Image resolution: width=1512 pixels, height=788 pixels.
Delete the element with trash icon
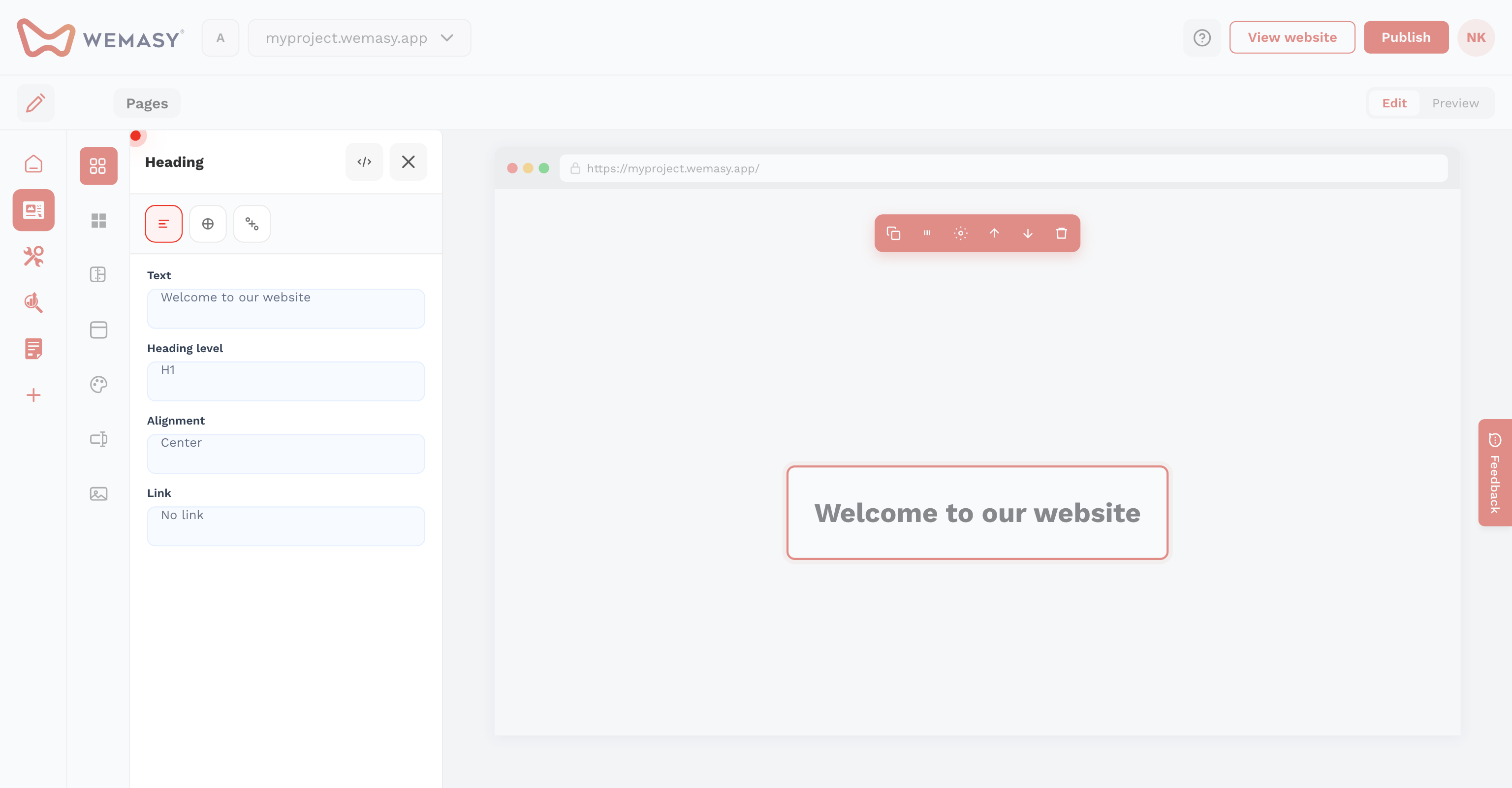pyautogui.click(x=1061, y=234)
